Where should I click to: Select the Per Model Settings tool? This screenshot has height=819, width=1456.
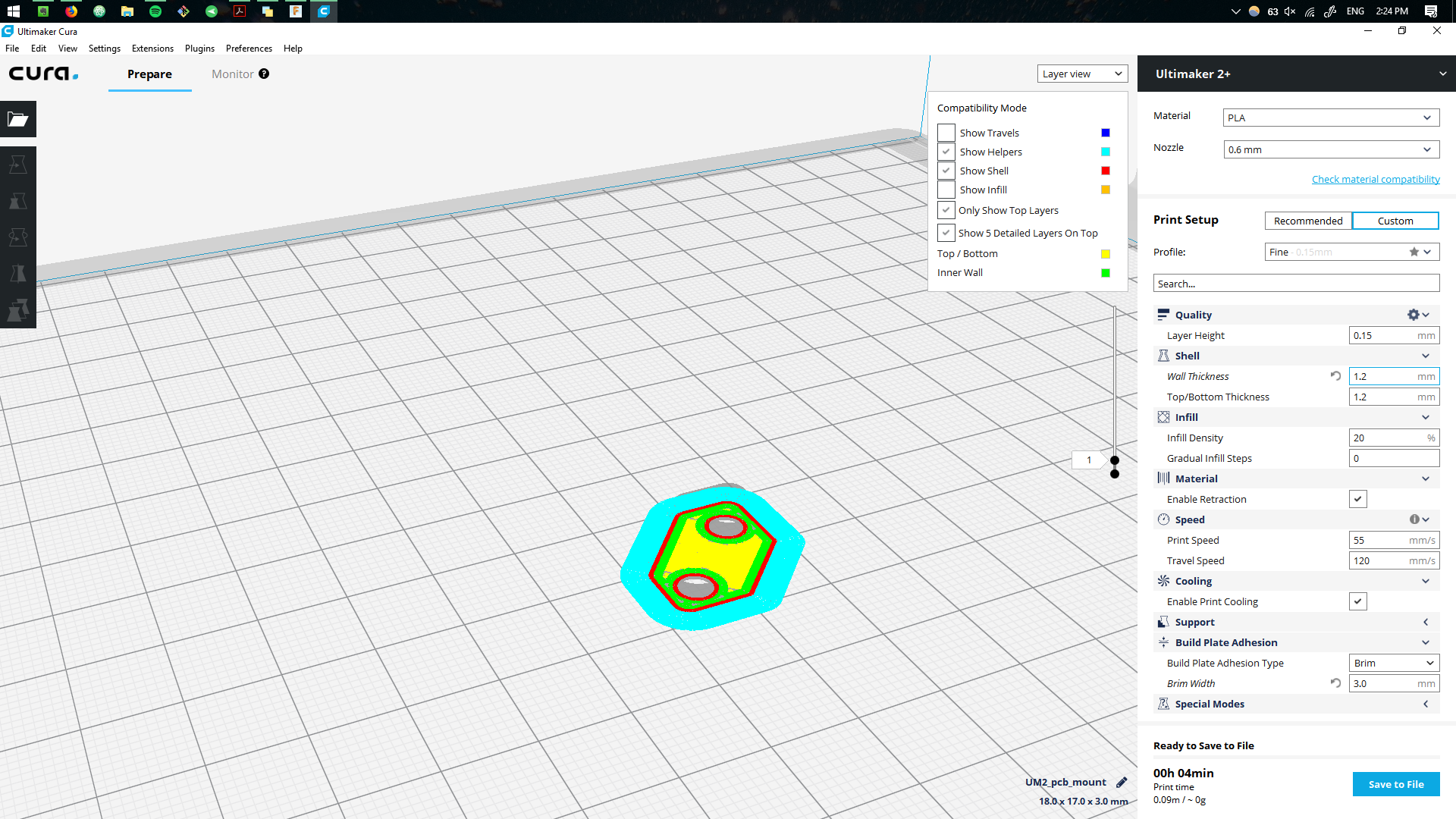point(18,310)
